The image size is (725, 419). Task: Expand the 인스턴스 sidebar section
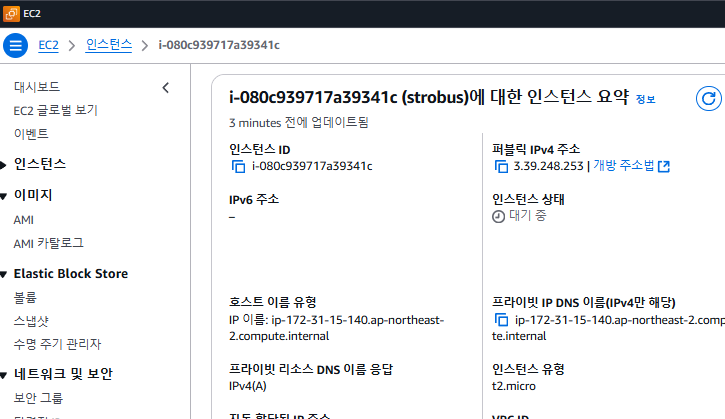(4, 165)
